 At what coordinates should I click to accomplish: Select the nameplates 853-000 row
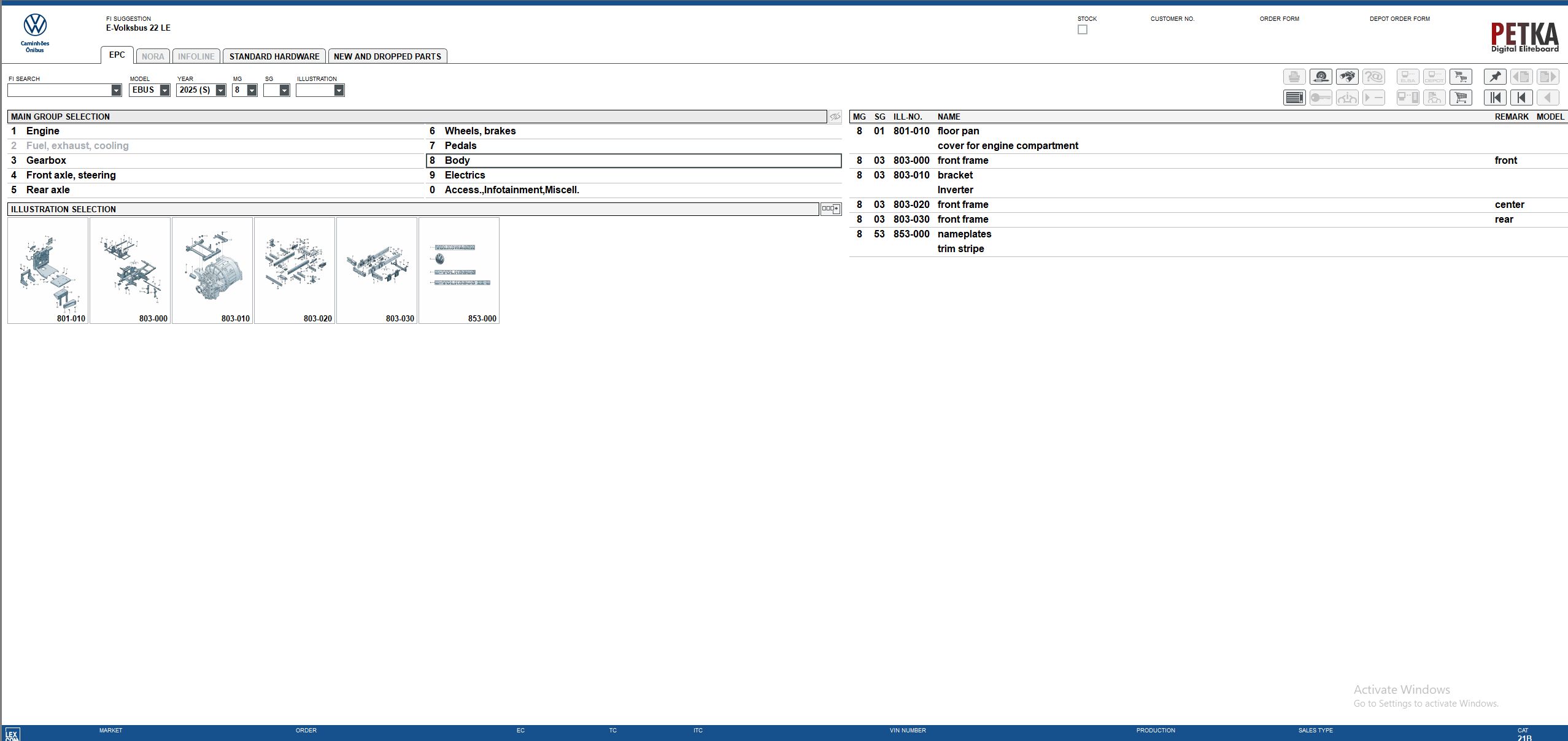point(1208,234)
